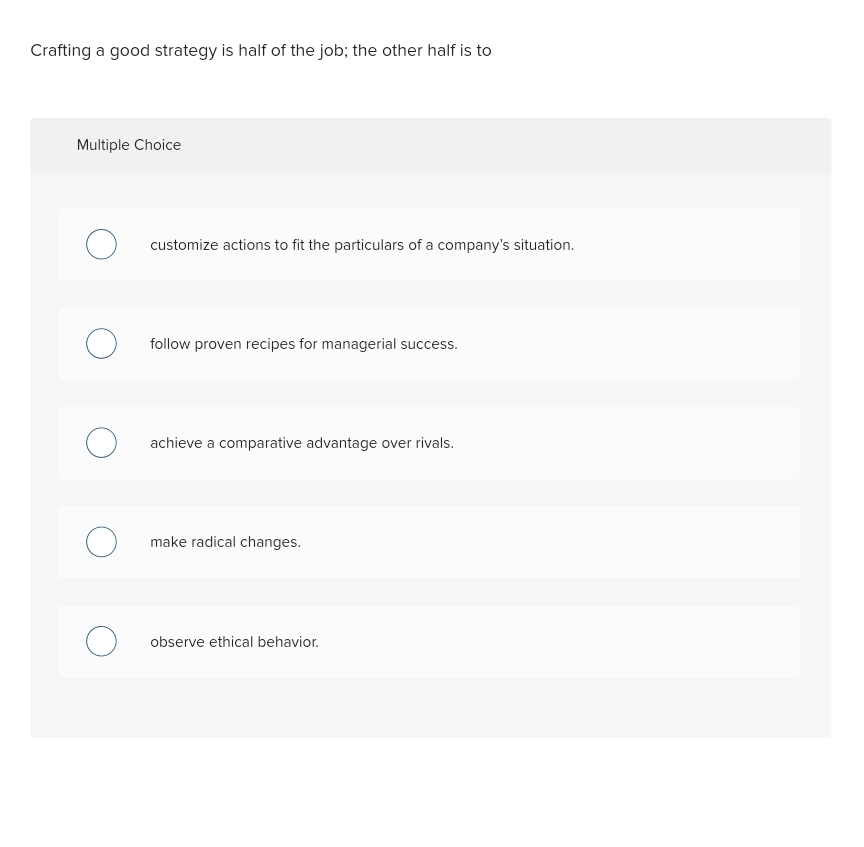Click the Multiple Choice header label

pos(129,145)
